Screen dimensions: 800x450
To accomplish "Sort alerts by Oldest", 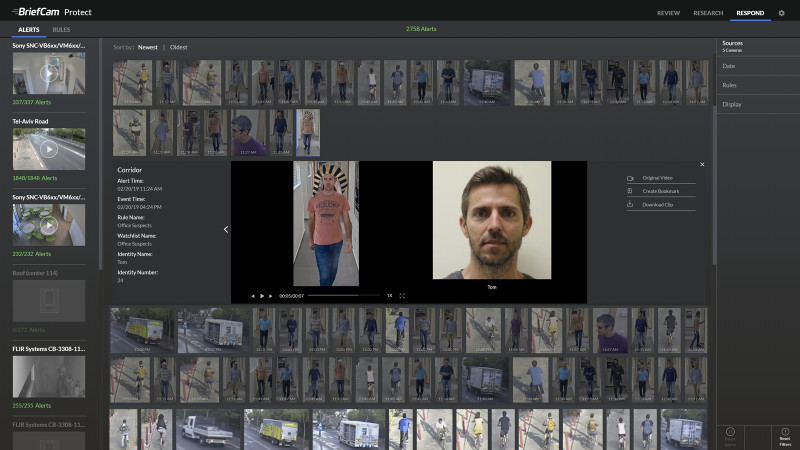I will (179, 47).
